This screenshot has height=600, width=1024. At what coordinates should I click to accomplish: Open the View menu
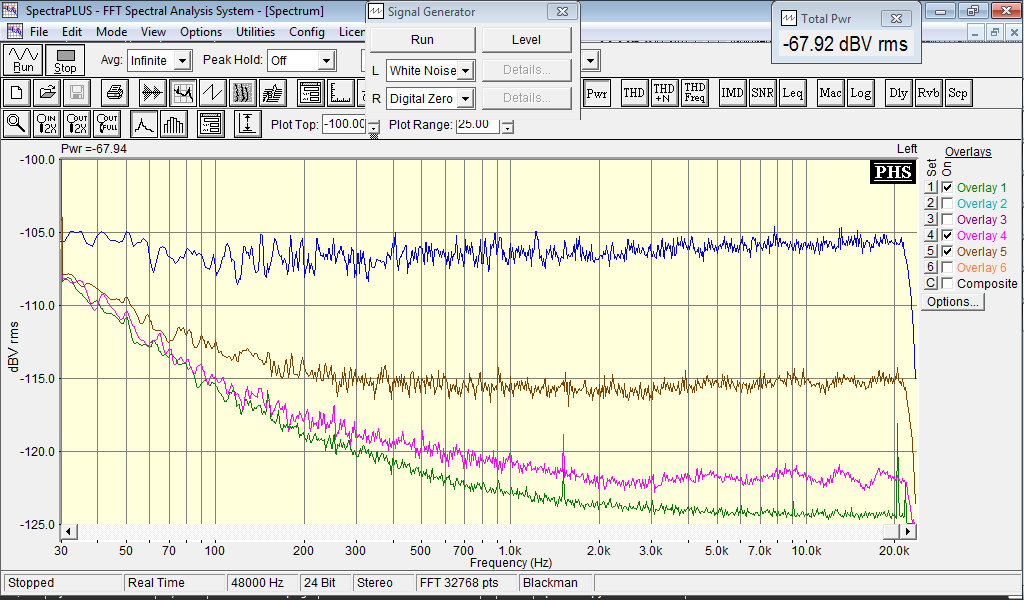point(153,32)
